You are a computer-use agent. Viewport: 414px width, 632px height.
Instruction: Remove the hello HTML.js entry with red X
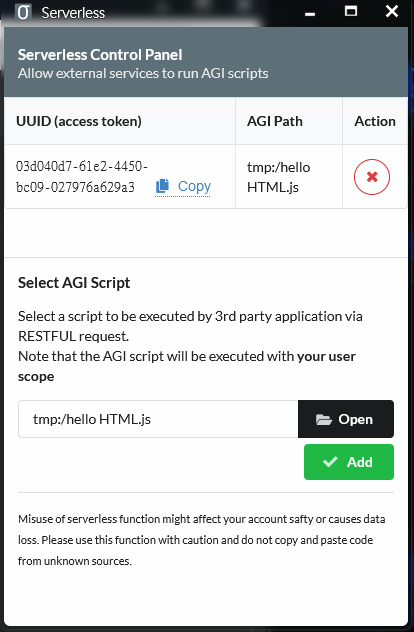click(372, 177)
